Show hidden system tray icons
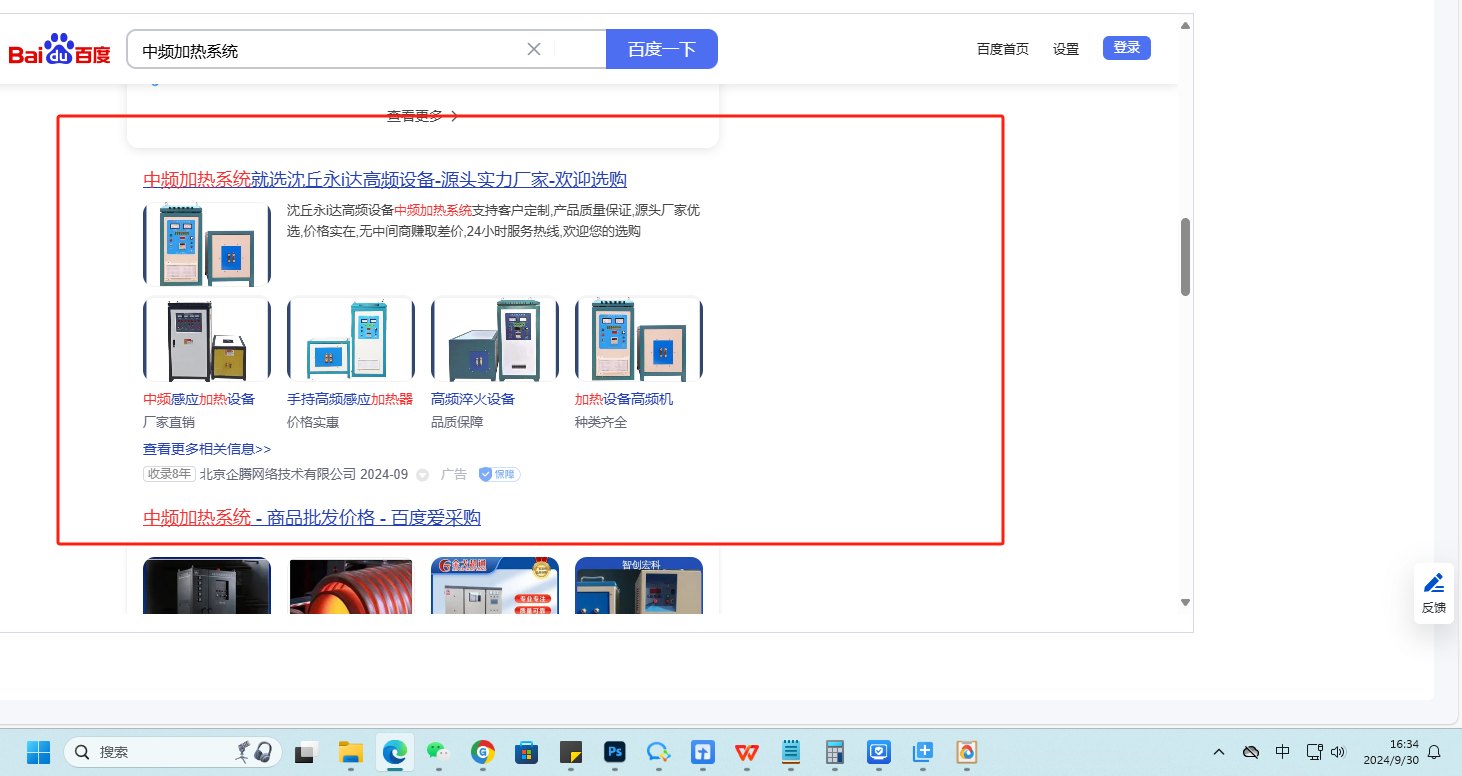 (x=1219, y=752)
